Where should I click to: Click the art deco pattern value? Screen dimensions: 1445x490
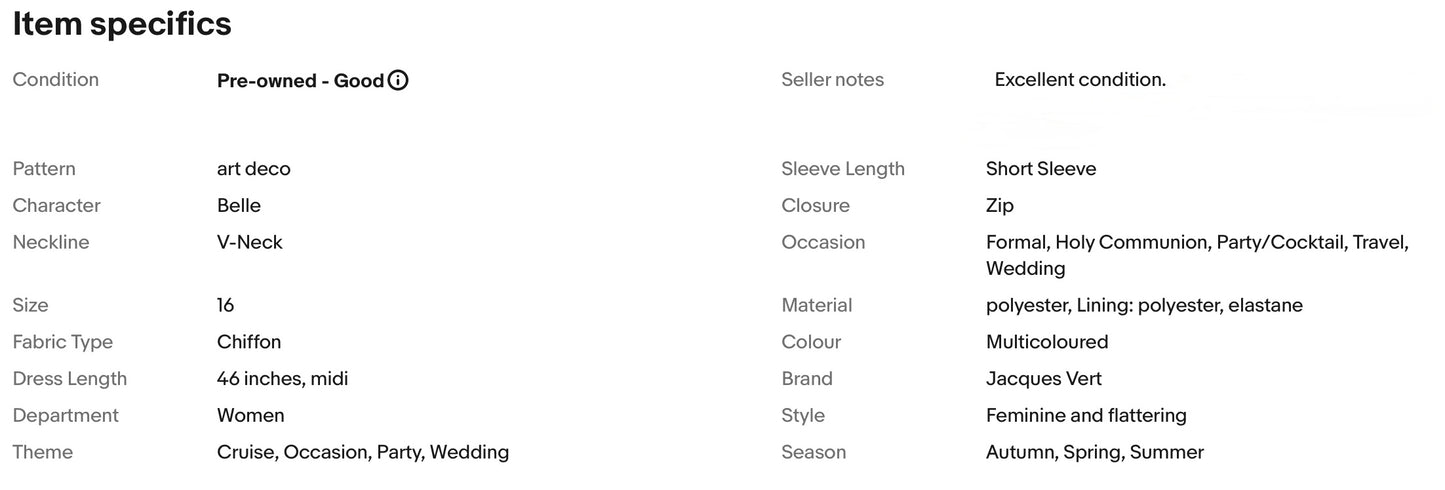coord(254,169)
